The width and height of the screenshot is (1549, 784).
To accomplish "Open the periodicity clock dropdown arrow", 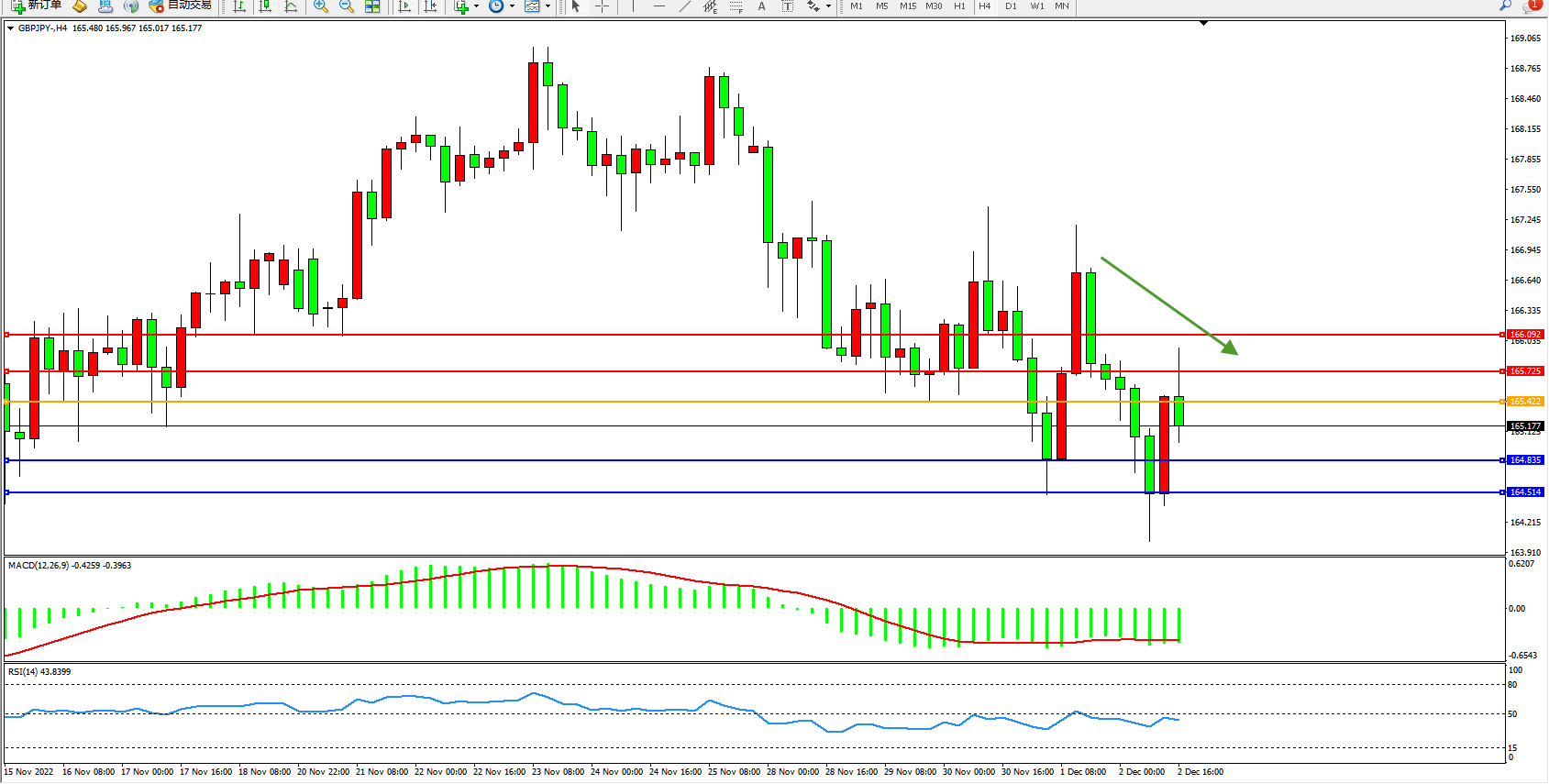I will (x=512, y=6).
